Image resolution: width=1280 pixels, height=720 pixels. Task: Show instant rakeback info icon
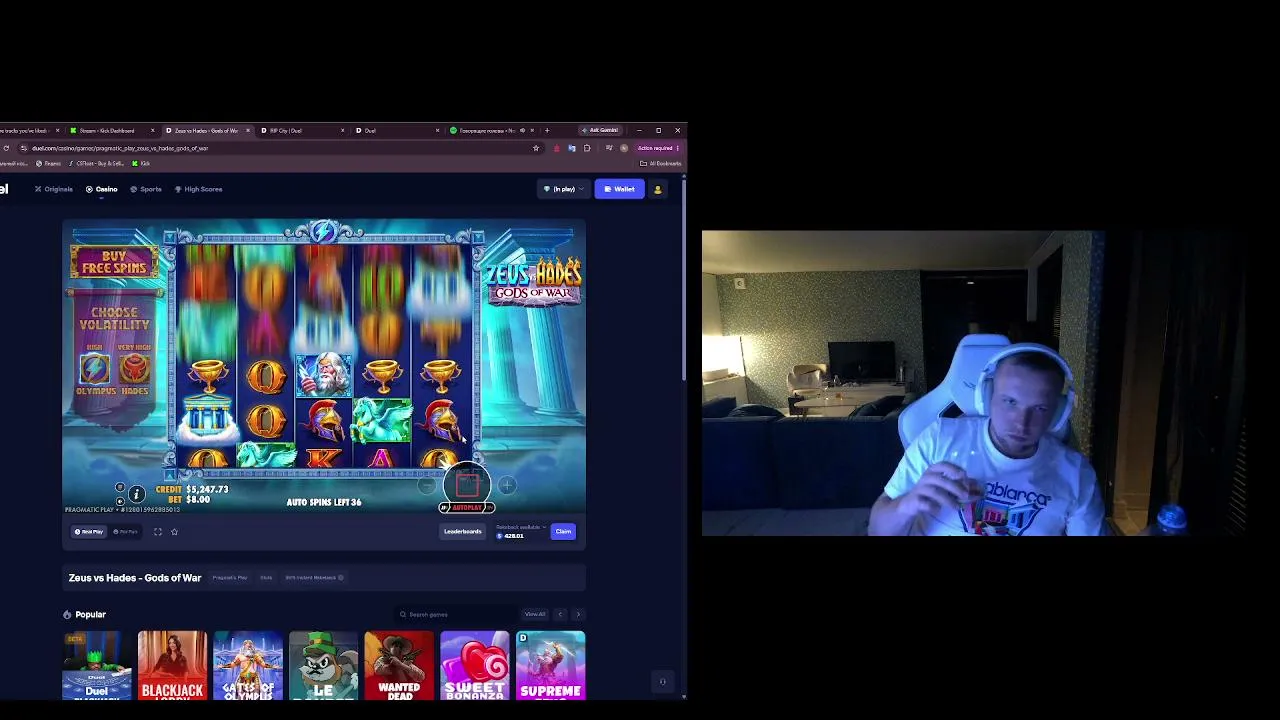[x=341, y=578]
